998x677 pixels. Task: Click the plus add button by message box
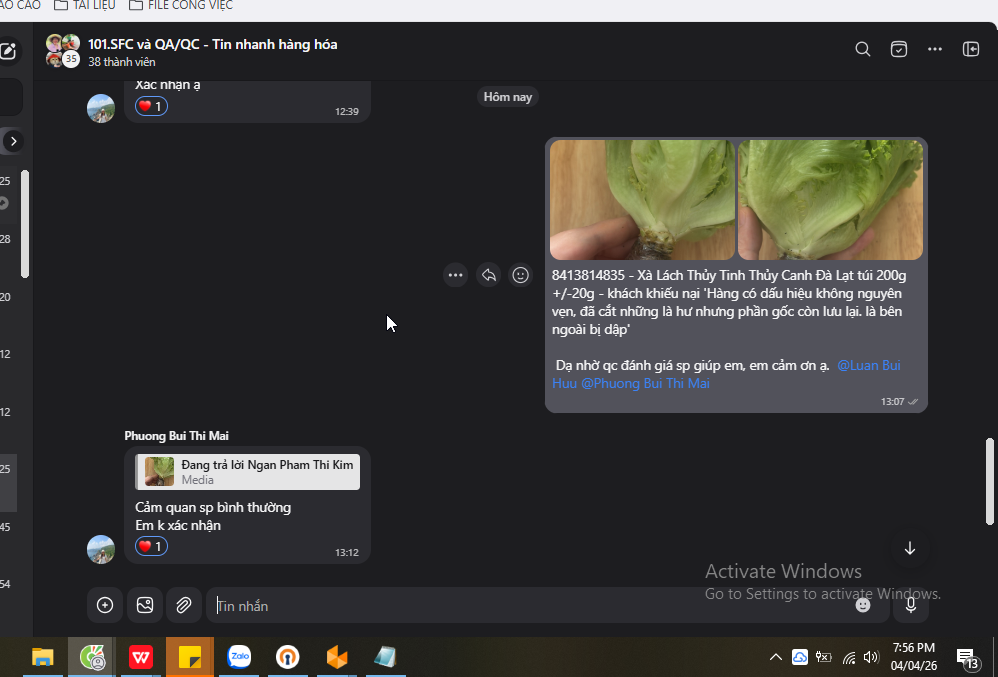coord(104,605)
